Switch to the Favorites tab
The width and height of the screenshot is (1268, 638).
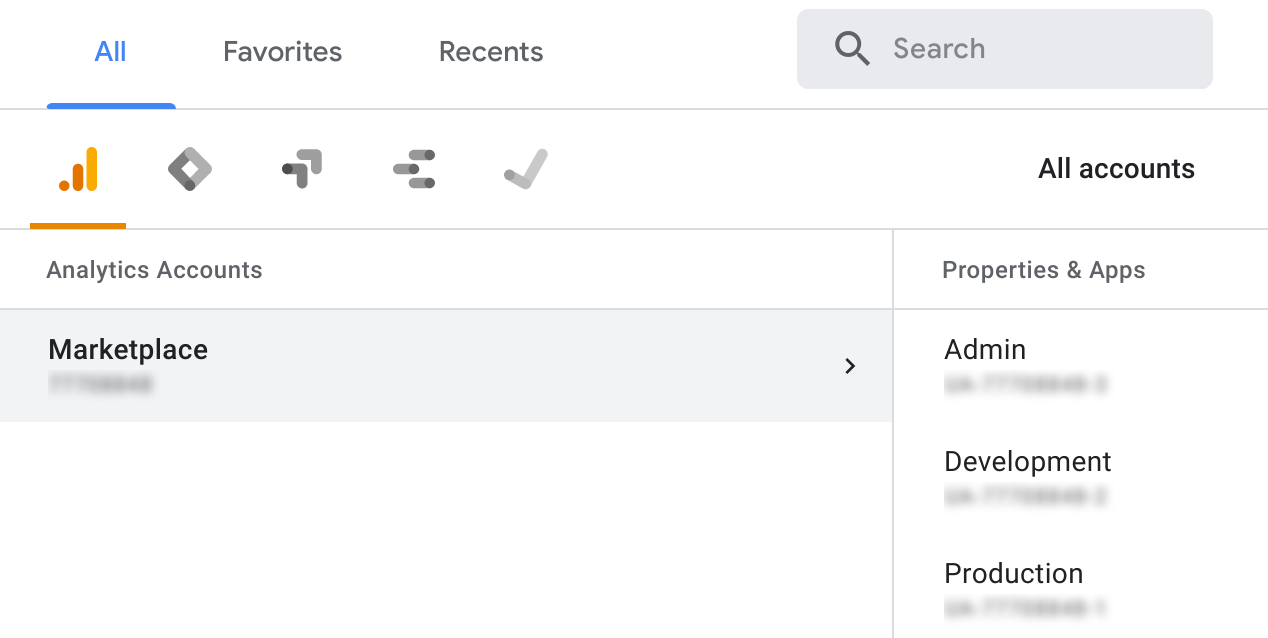[283, 52]
